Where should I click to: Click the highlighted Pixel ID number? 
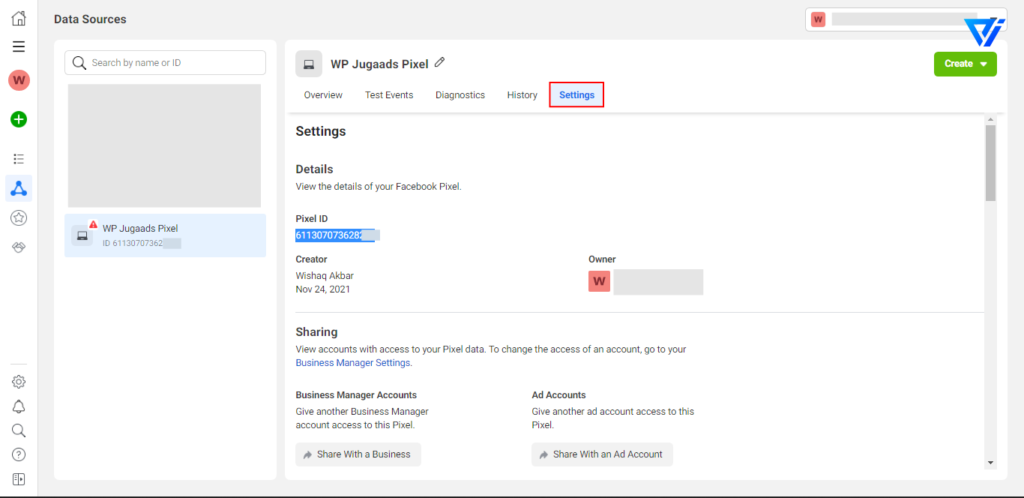[x=335, y=236]
